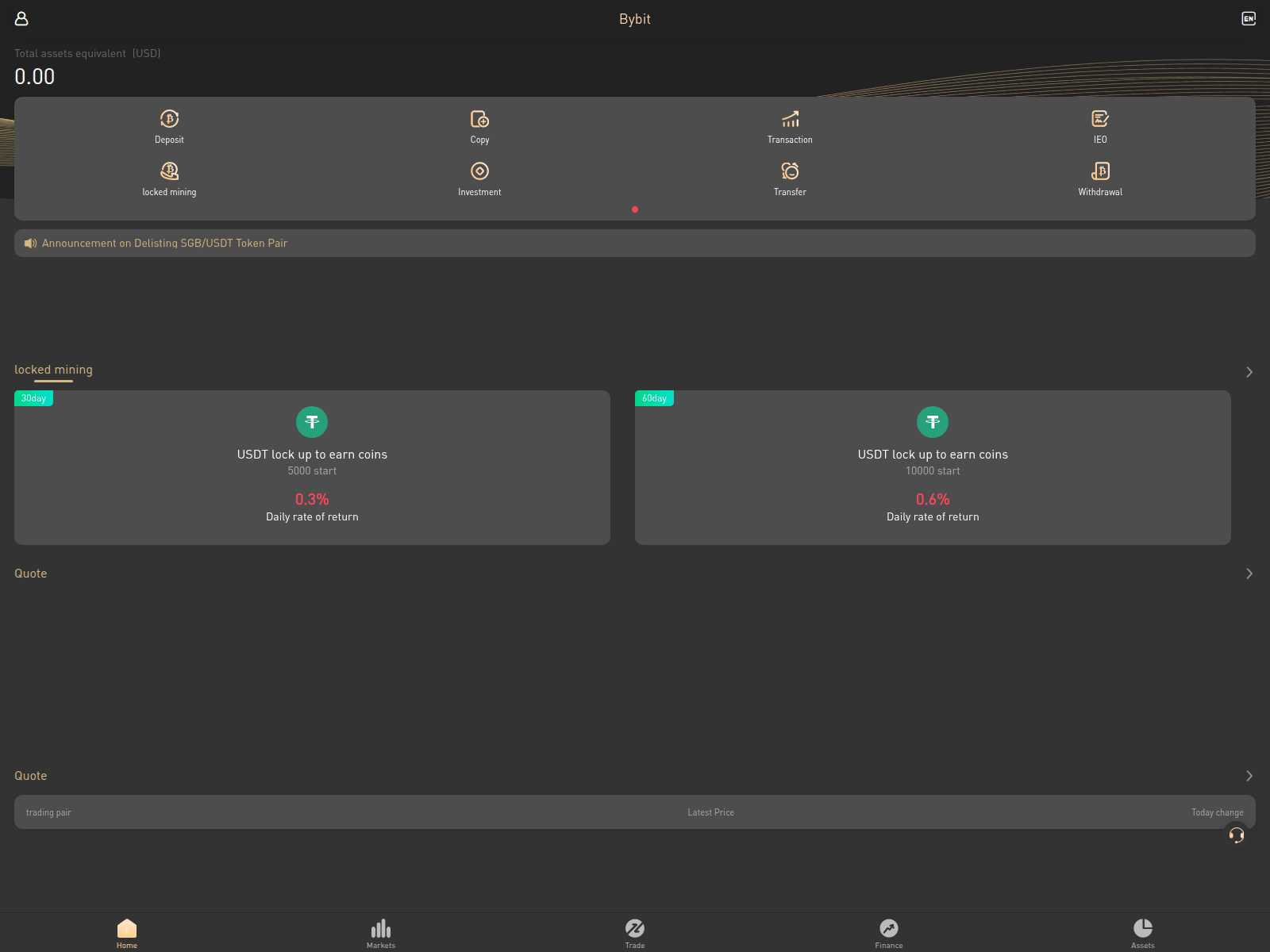Click the announcement speaker icon
This screenshot has width=1270, height=952.
tap(30, 244)
